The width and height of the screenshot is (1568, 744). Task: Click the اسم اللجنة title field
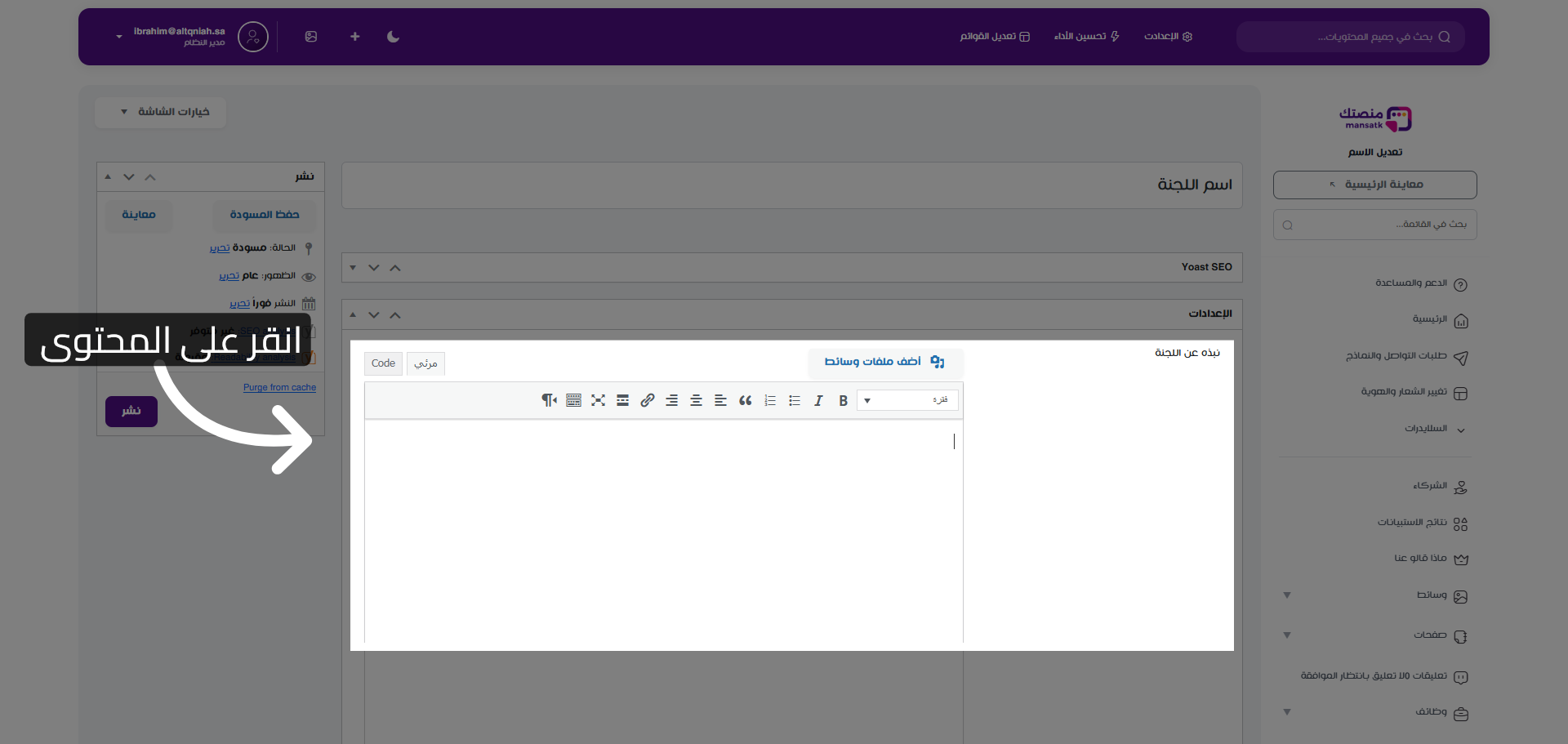[791, 185]
